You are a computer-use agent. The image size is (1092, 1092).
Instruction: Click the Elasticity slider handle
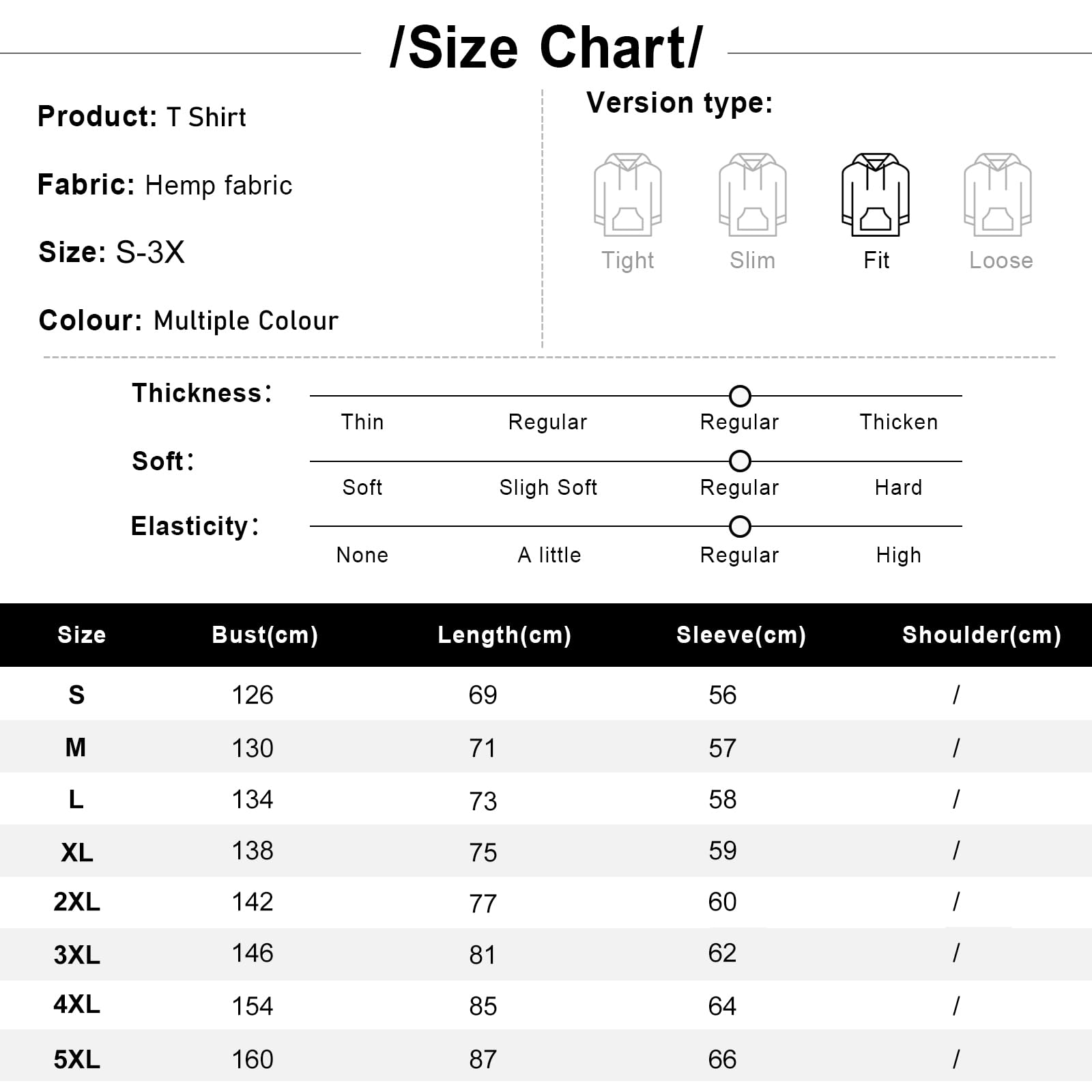point(740,527)
